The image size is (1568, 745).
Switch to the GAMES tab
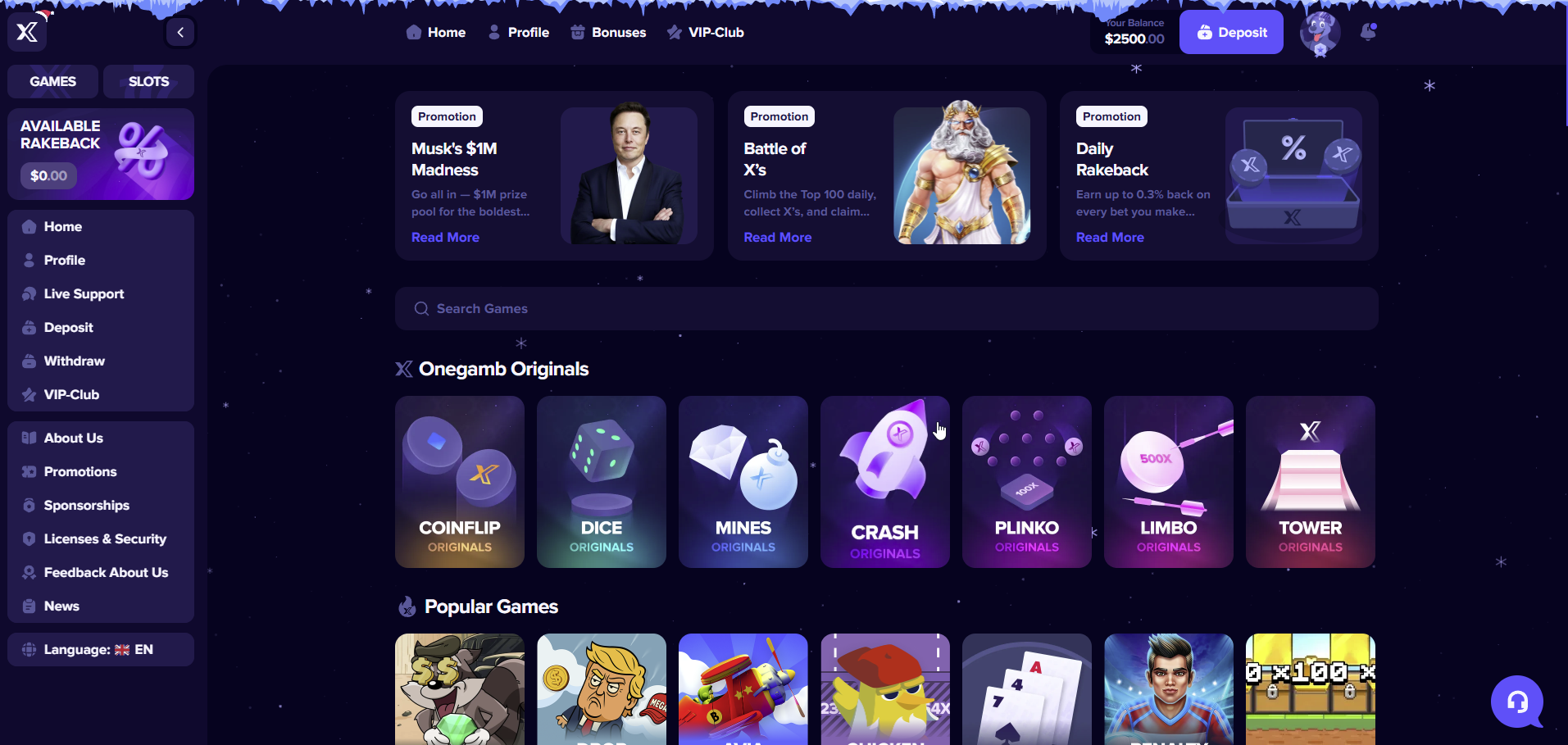click(x=52, y=81)
